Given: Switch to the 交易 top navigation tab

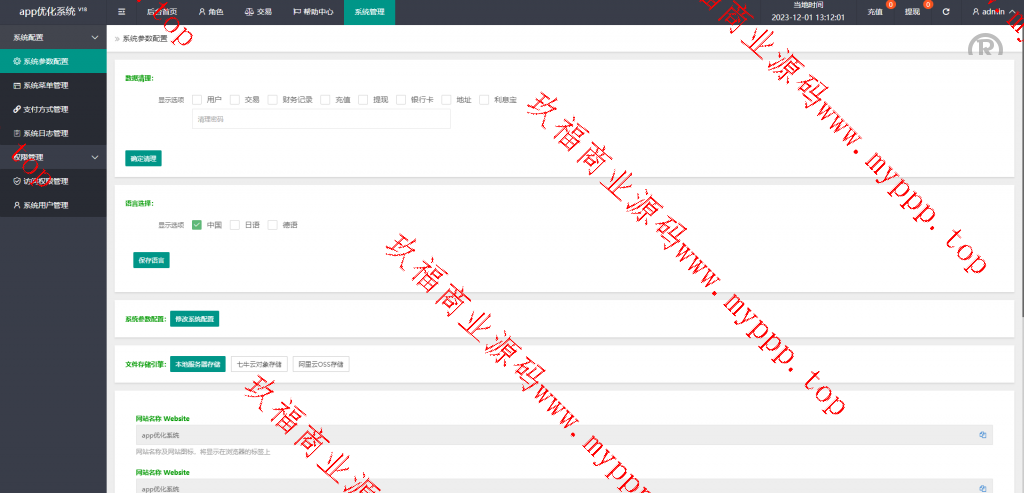Looking at the screenshot, I should click(258, 12).
